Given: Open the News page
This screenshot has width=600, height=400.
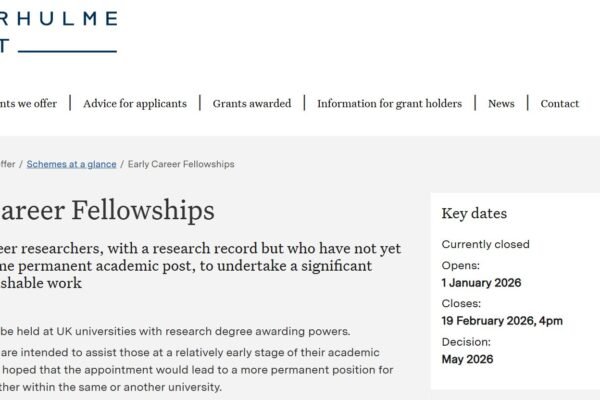Looking at the screenshot, I should point(501,104).
